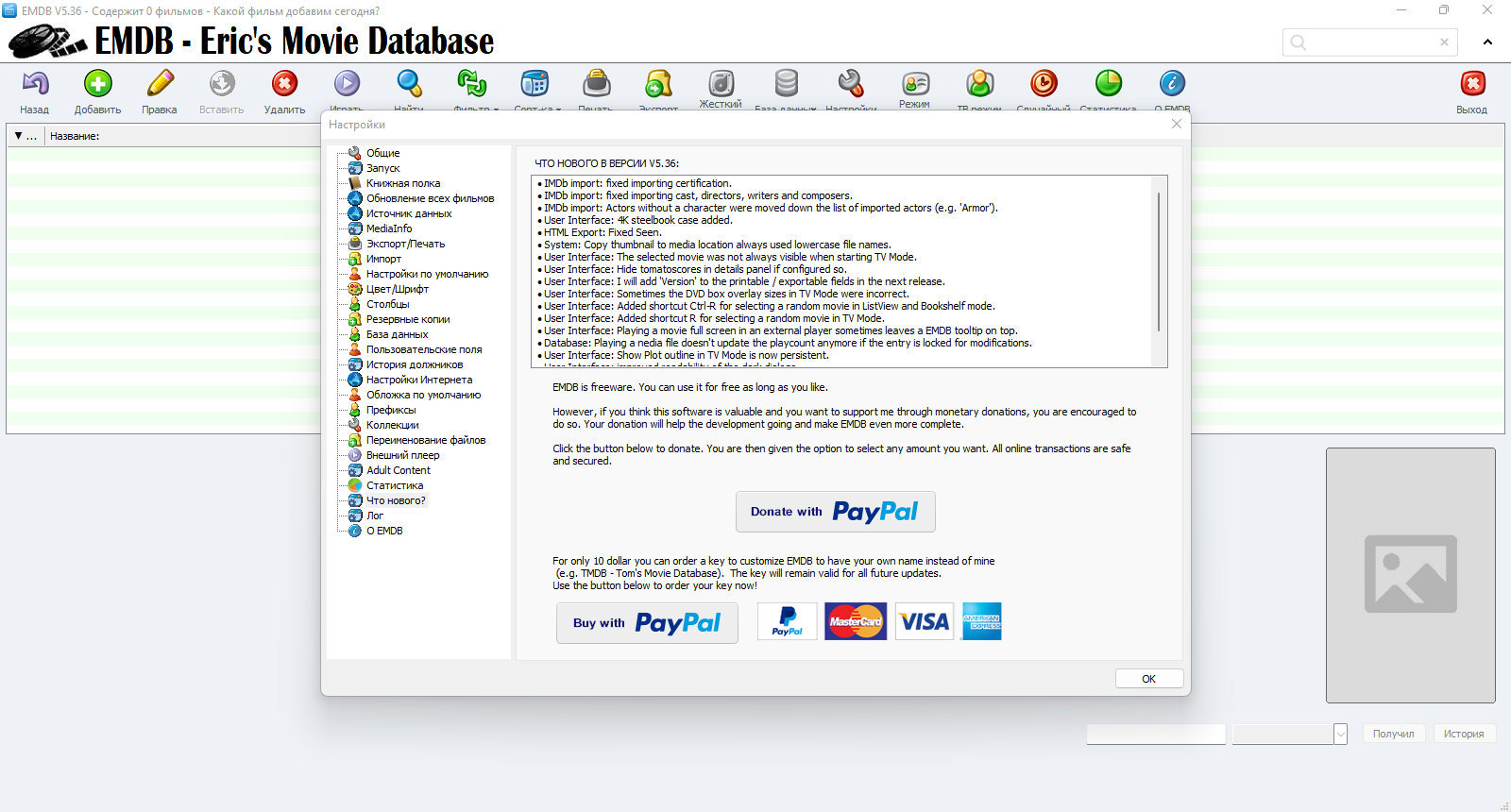Viewport: 1511px width, 812px height.
Task: Open the magnifying glass search toolbar icon
Action: pyautogui.click(x=409, y=84)
